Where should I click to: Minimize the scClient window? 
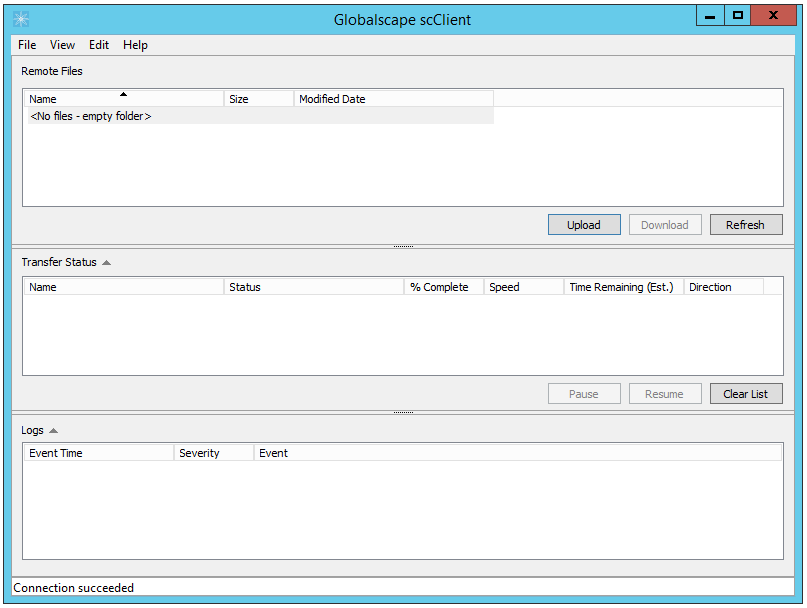coord(710,15)
